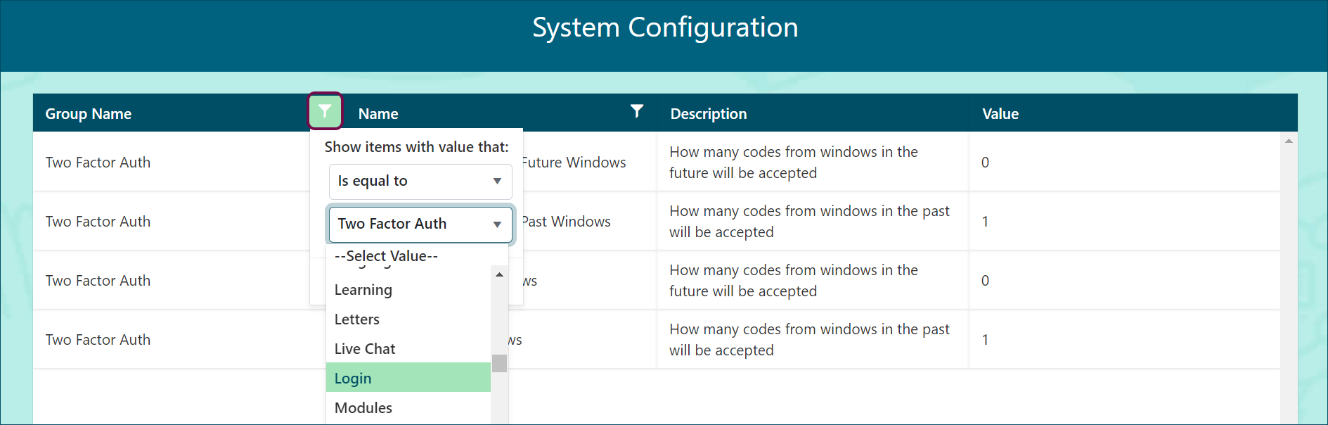Viewport: 1328px width, 425px height.
Task: Click 'Two Factor Auth' in second row
Action: click(x=98, y=221)
